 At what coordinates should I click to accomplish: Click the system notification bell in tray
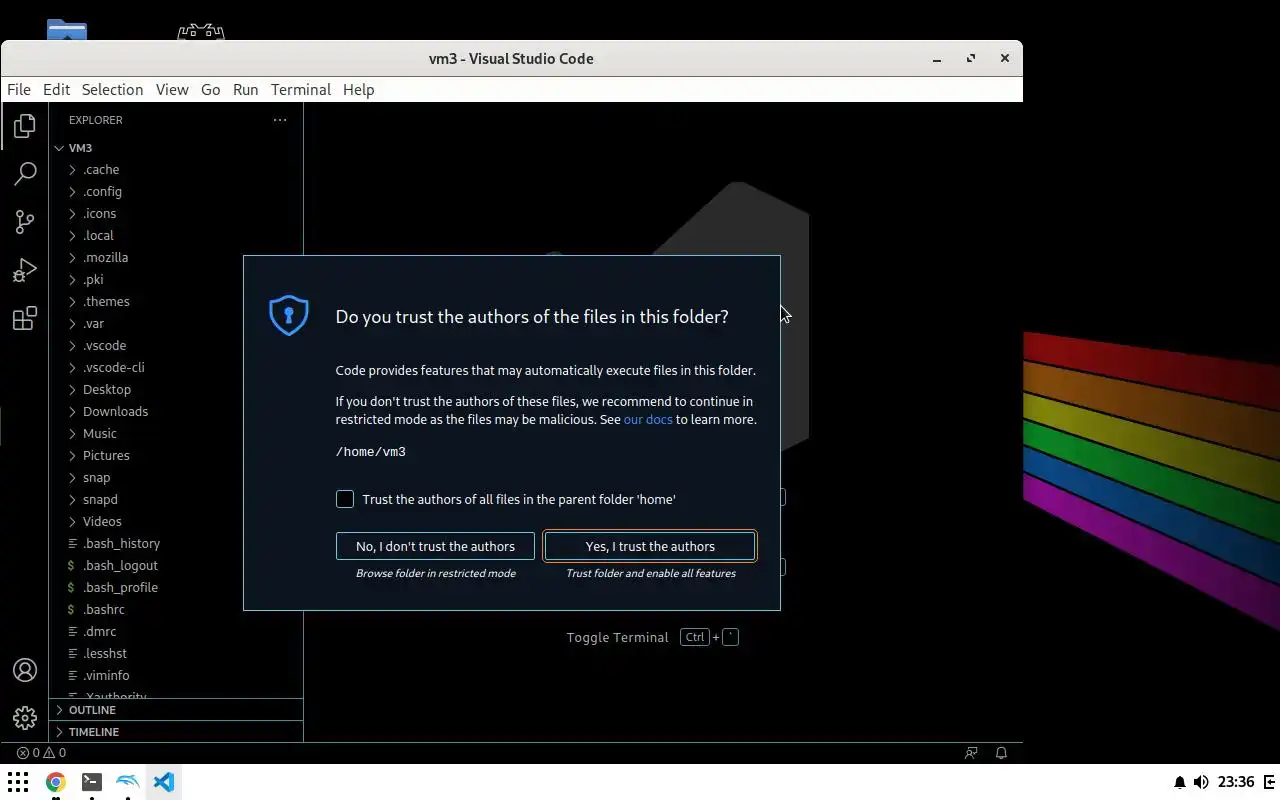tap(1179, 782)
